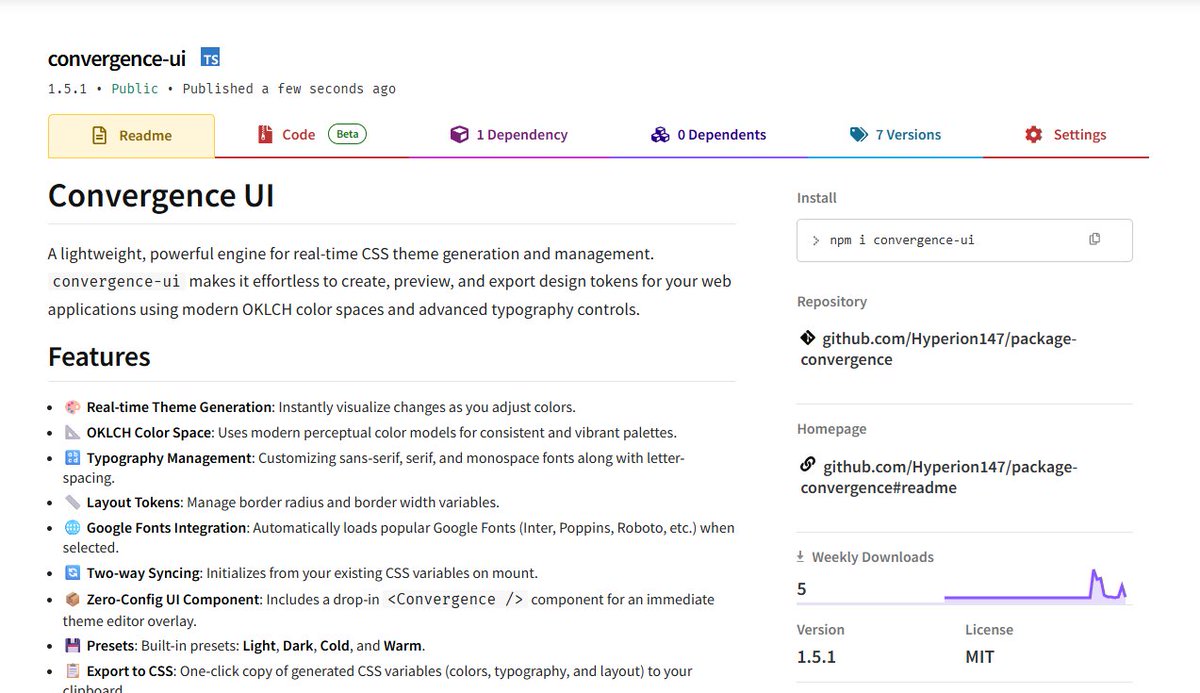Image resolution: width=1200 pixels, height=693 pixels.
Task: Click the clipboard emoji beside Export to CSS
Action: tap(72, 671)
